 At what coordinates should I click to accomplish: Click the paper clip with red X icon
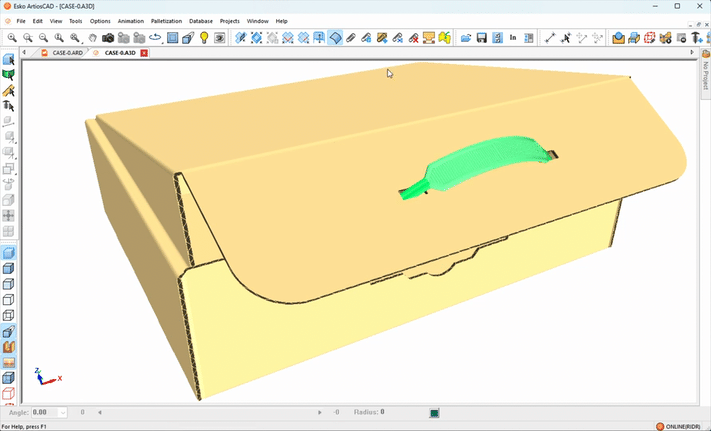click(x=413, y=38)
